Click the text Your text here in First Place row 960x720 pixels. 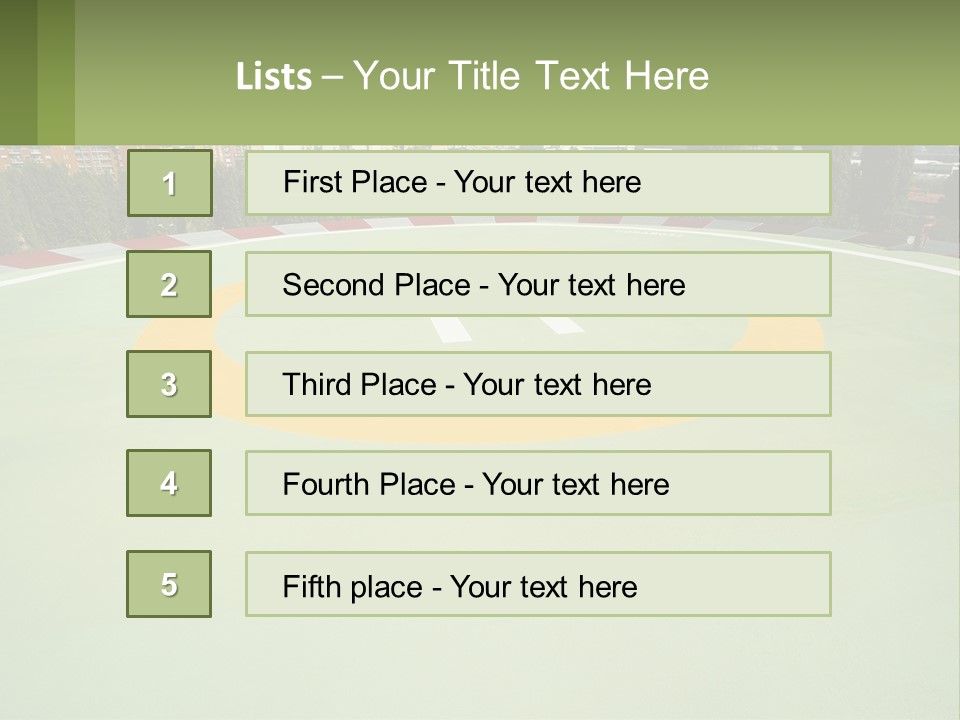click(x=547, y=182)
